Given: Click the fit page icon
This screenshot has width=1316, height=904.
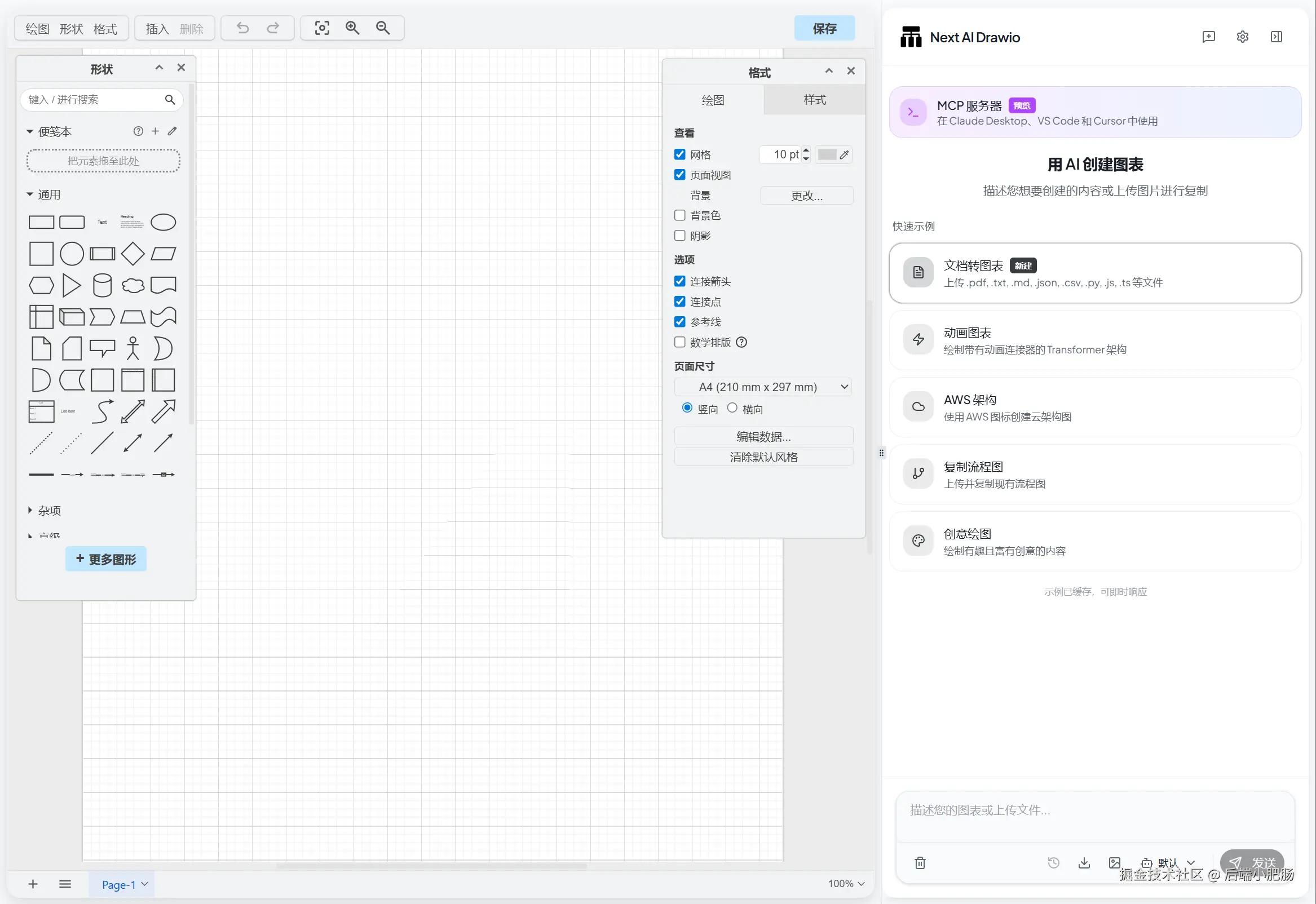Looking at the screenshot, I should point(322,28).
